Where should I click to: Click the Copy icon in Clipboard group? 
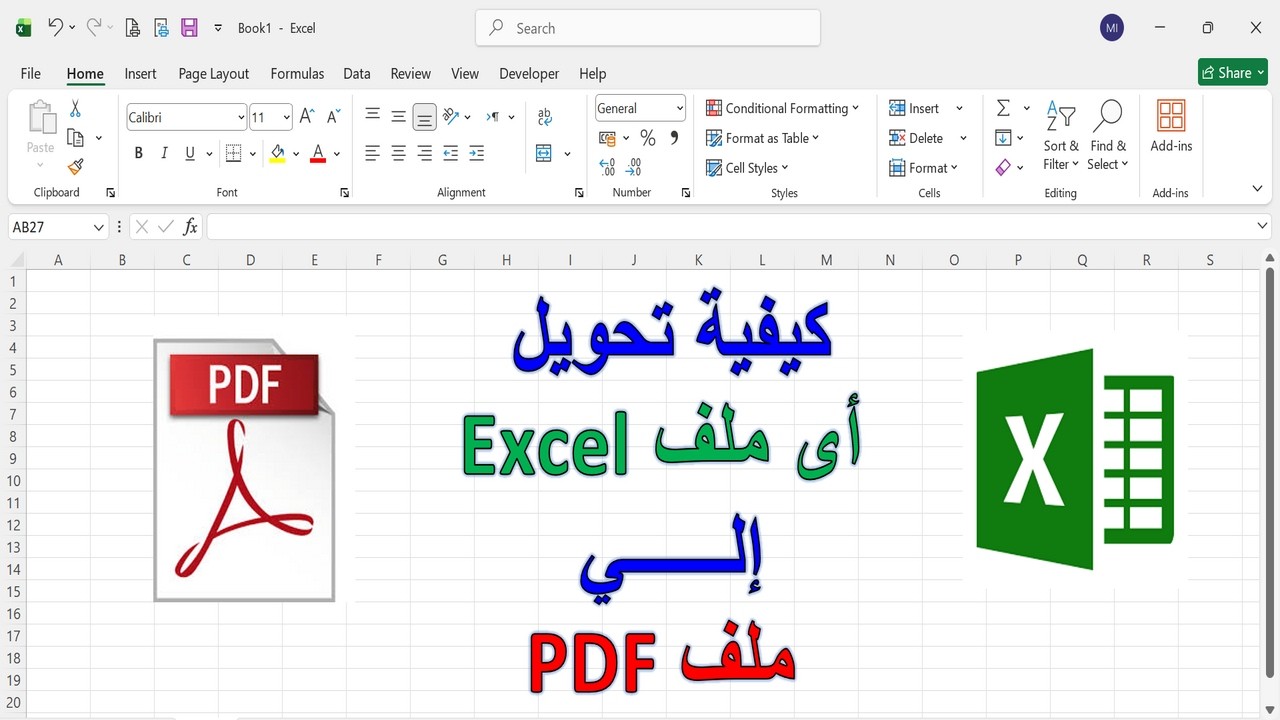pyautogui.click(x=75, y=138)
